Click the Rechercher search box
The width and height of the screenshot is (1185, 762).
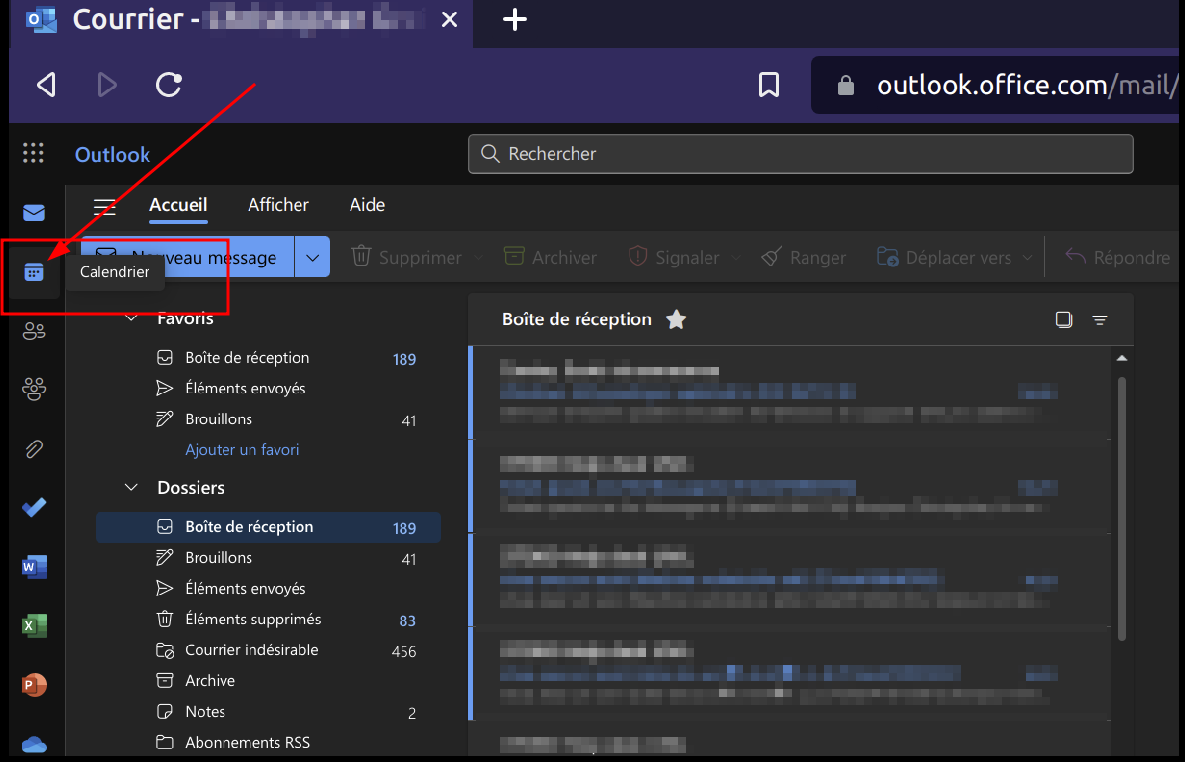tap(800, 154)
